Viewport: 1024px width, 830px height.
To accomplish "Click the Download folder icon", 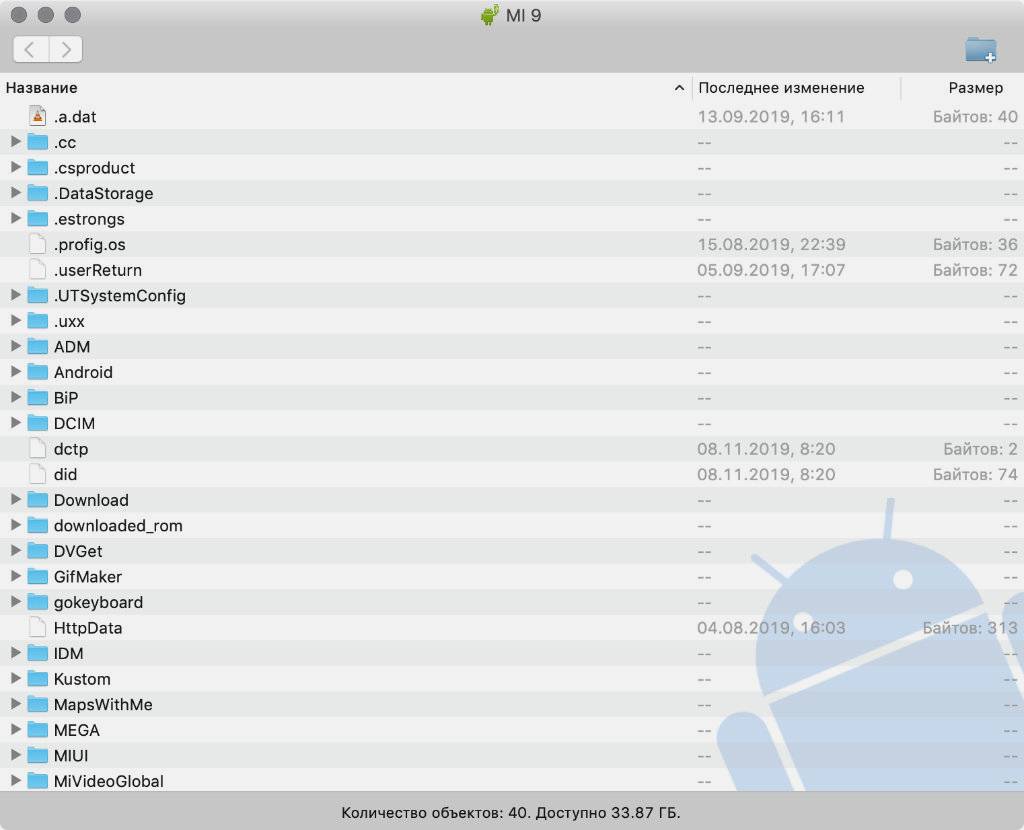I will point(38,500).
